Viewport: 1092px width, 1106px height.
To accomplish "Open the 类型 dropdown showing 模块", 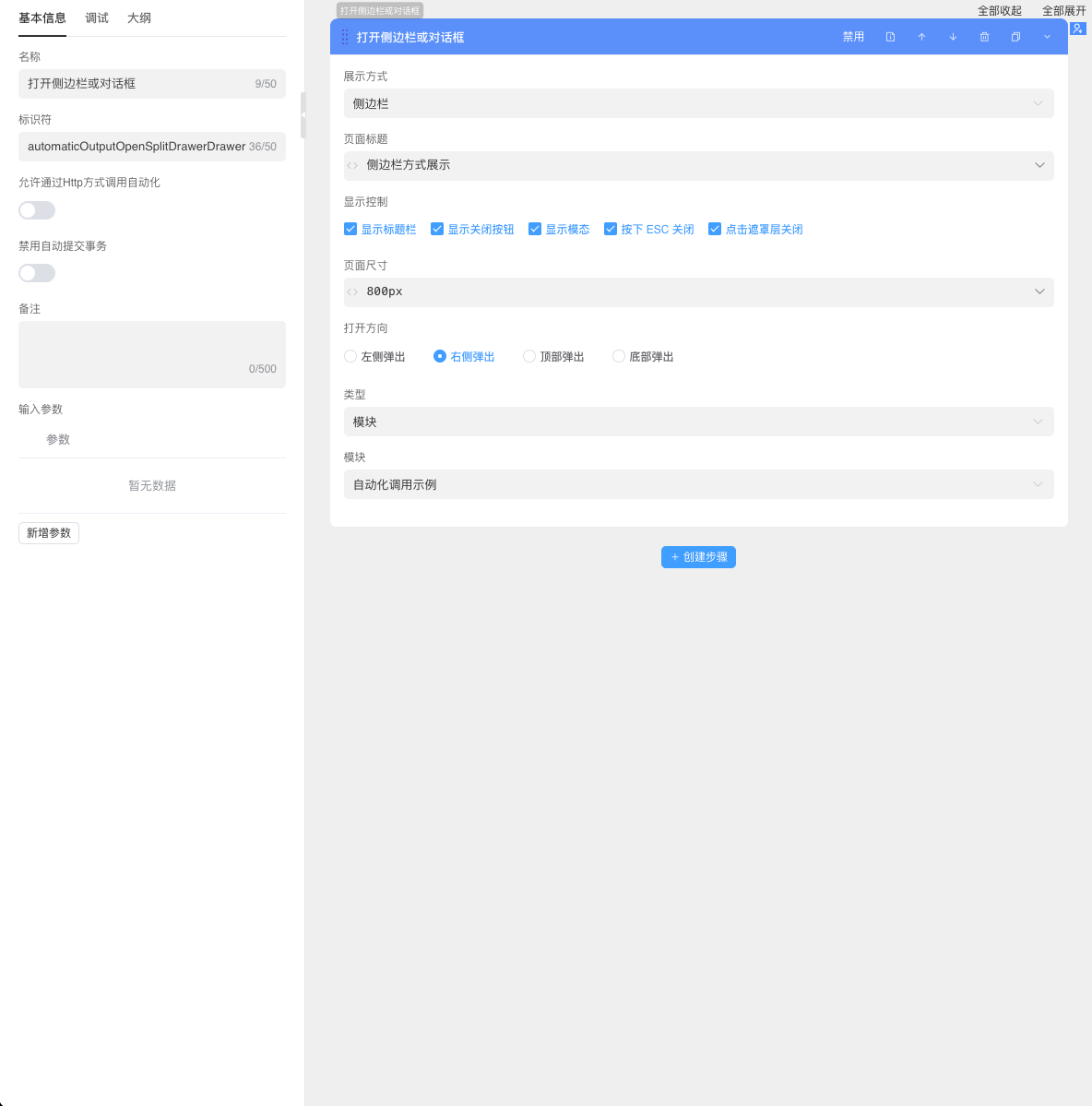I will coord(698,422).
